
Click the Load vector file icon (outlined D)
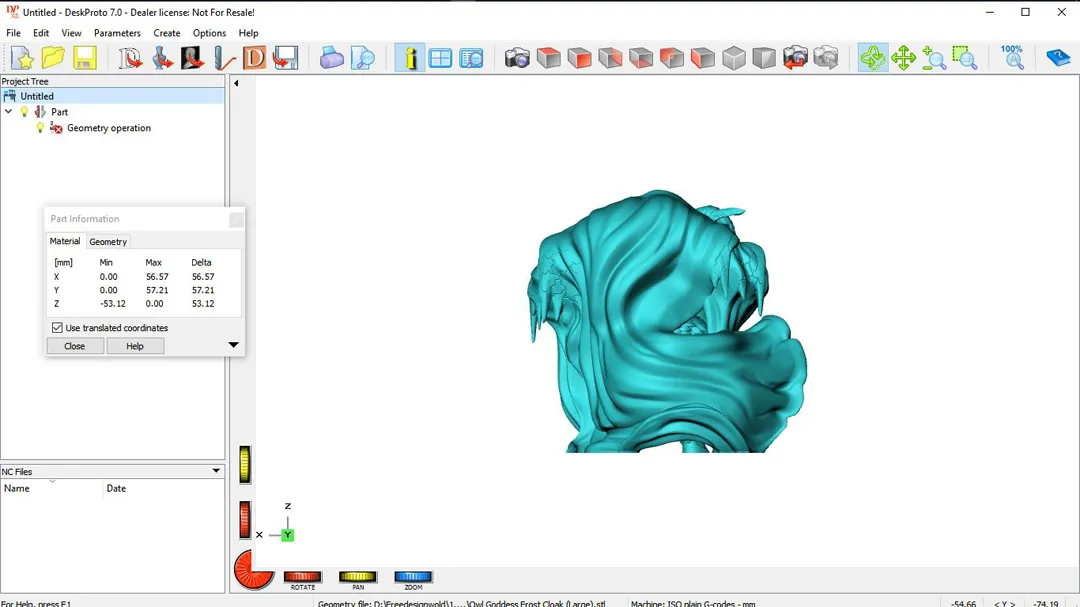tap(130, 58)
